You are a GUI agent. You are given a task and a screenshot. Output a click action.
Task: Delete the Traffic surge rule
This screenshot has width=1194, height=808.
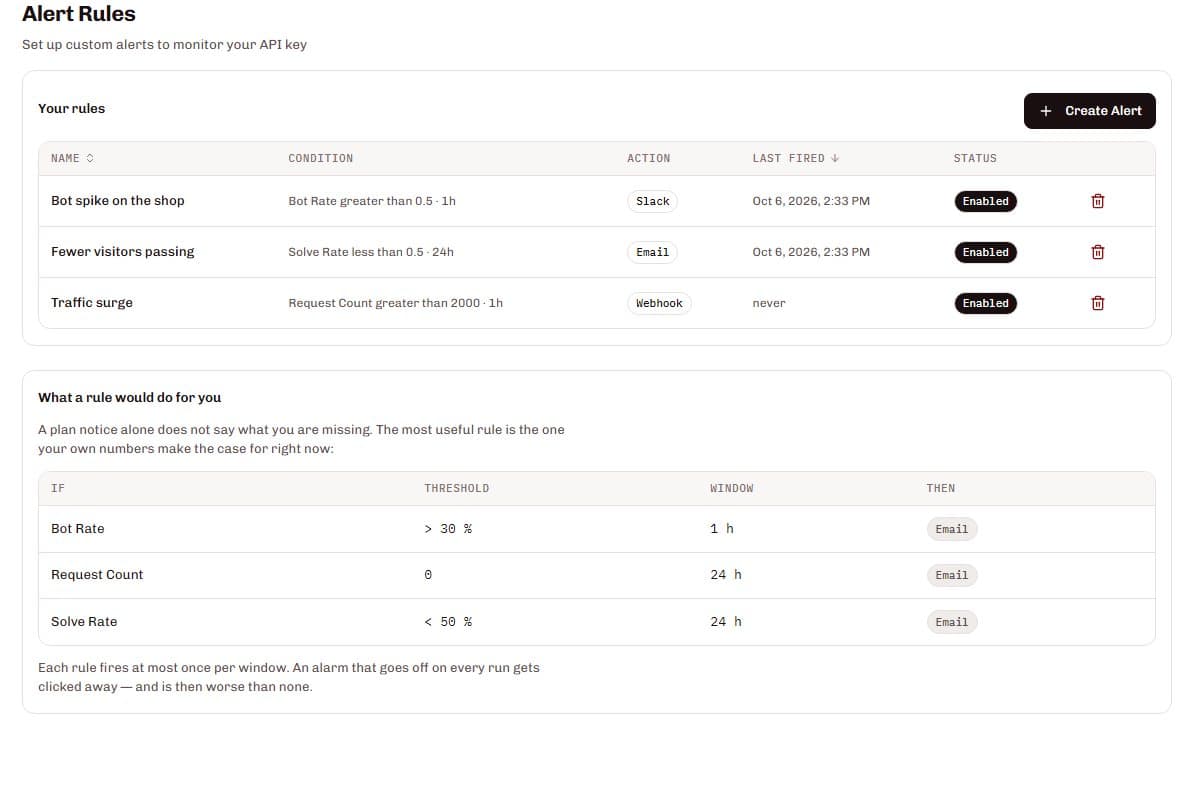point(1097,303)
